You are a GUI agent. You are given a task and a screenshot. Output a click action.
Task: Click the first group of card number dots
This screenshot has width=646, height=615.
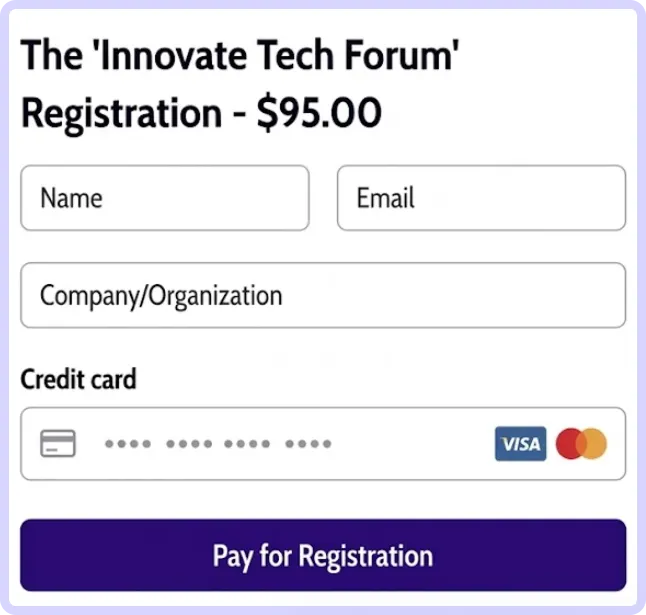(128, 444)
